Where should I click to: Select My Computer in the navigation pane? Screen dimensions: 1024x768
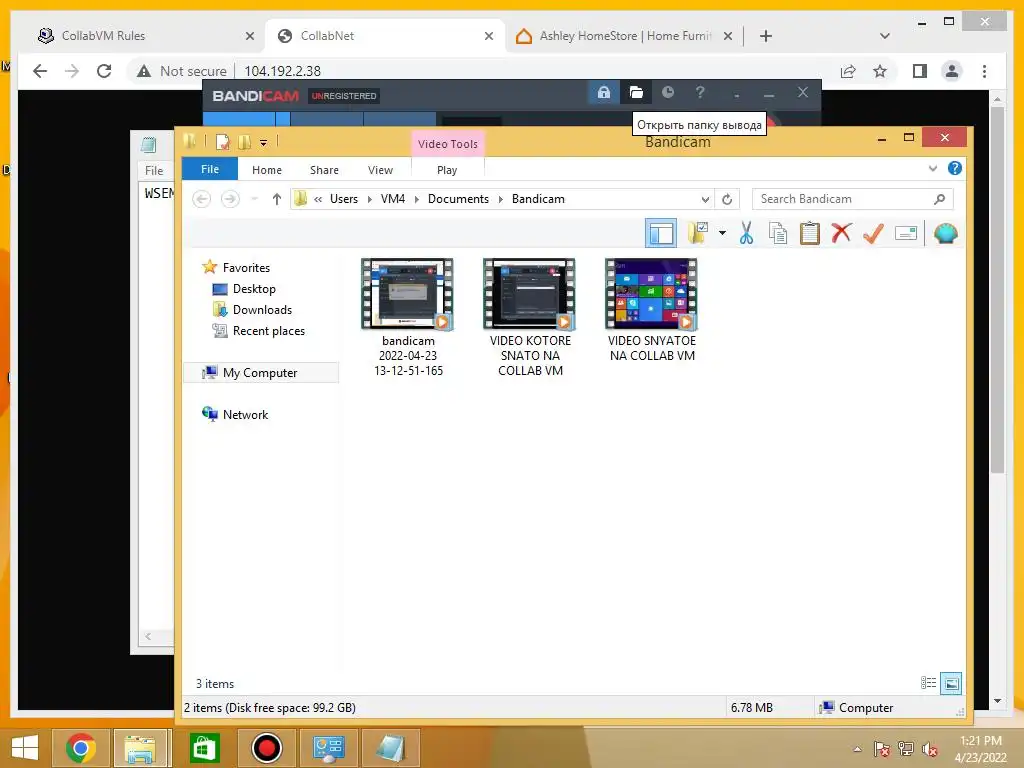pyautogui.click(x=260, y=372)
